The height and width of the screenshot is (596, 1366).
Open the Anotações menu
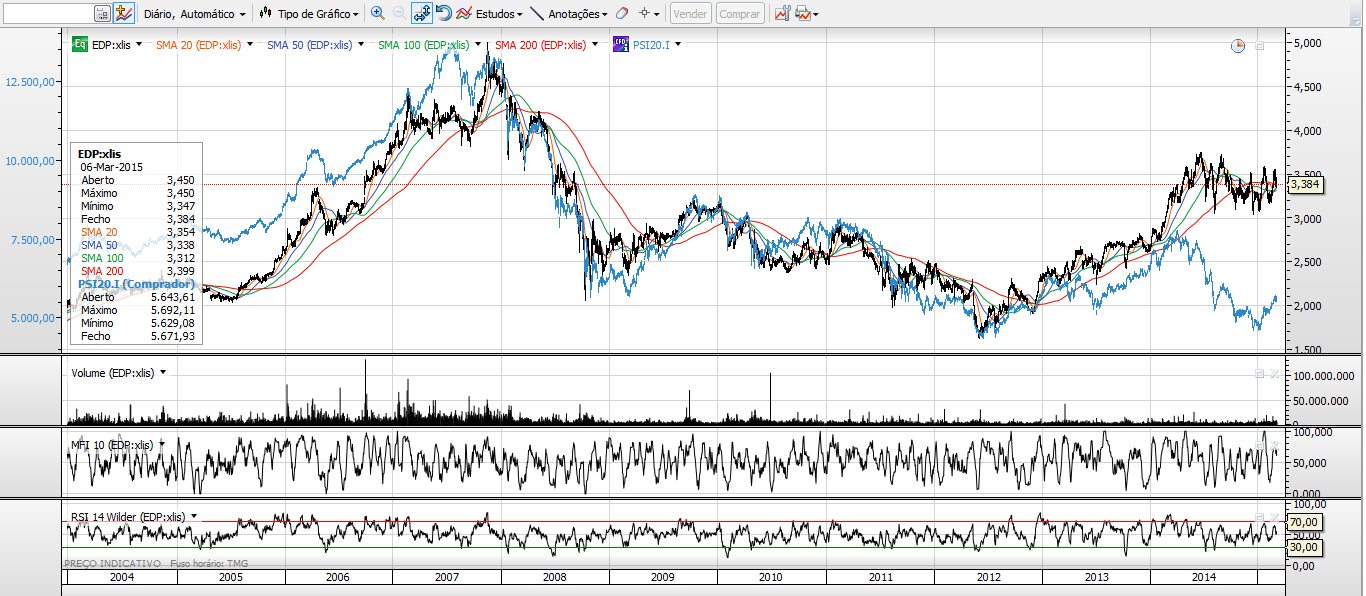click(x=568, y=14)
